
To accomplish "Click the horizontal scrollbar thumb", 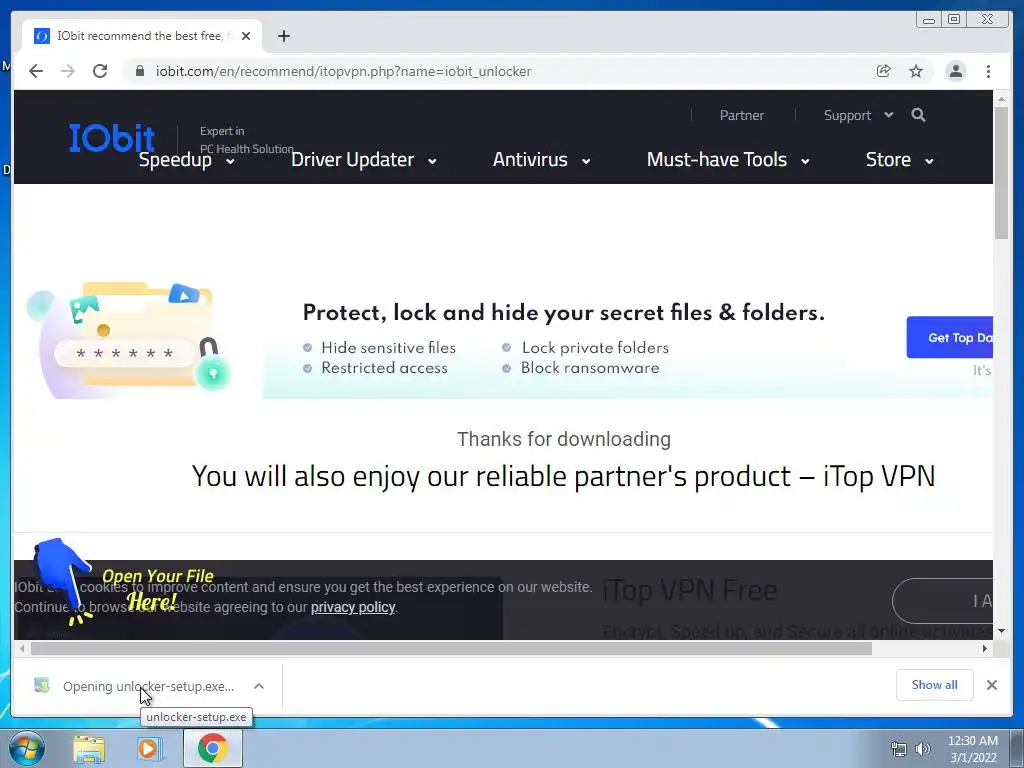I will tap(451, 648).
